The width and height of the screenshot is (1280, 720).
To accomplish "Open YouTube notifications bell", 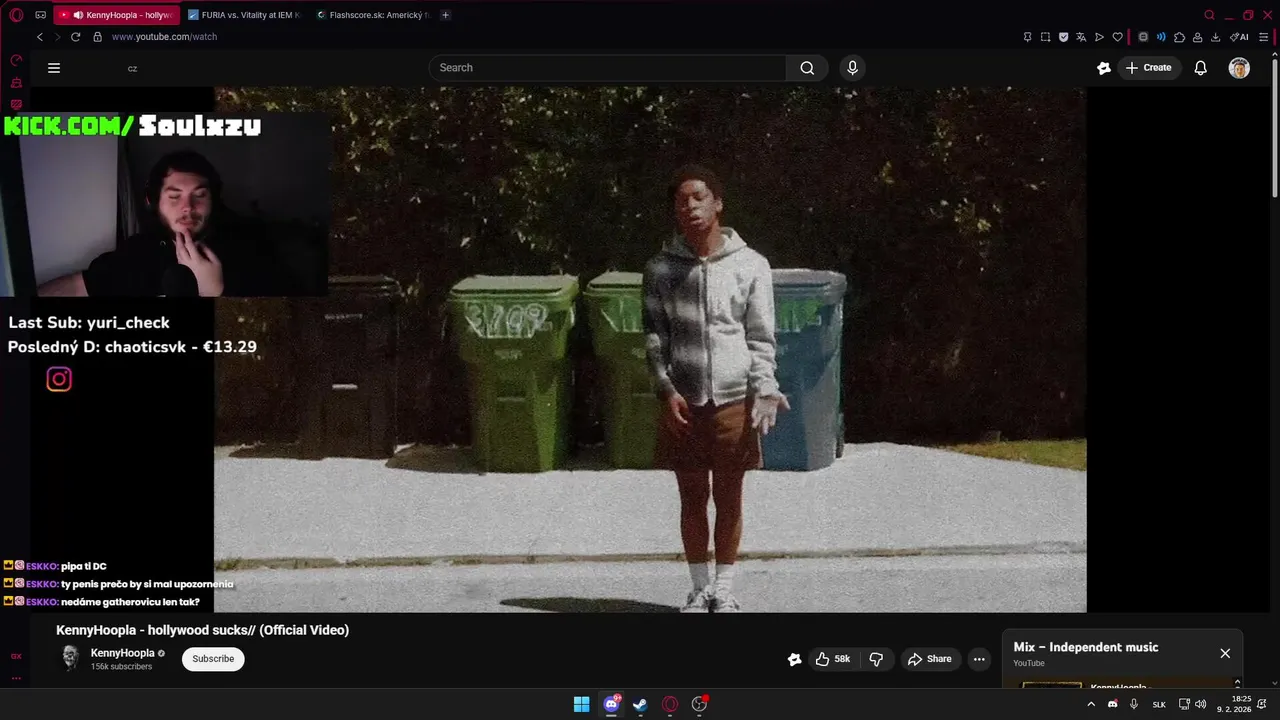I will pyautogui.click(x=1201, y=68).
